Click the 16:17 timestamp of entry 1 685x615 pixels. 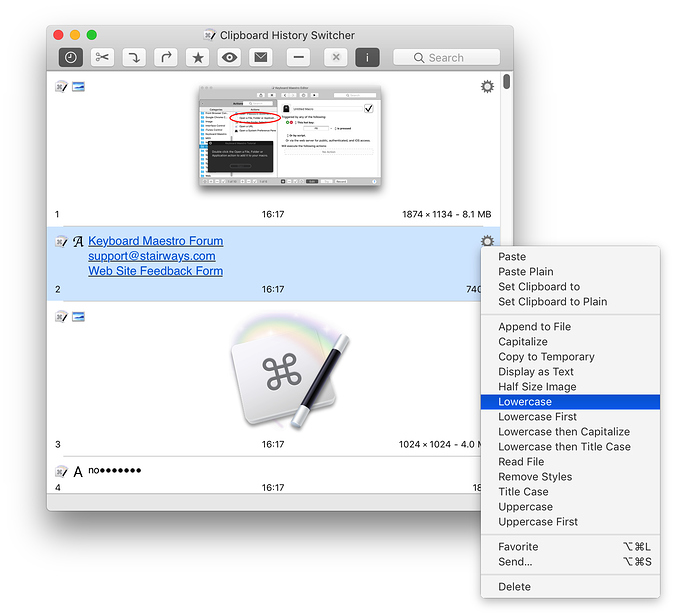[273, 214]
